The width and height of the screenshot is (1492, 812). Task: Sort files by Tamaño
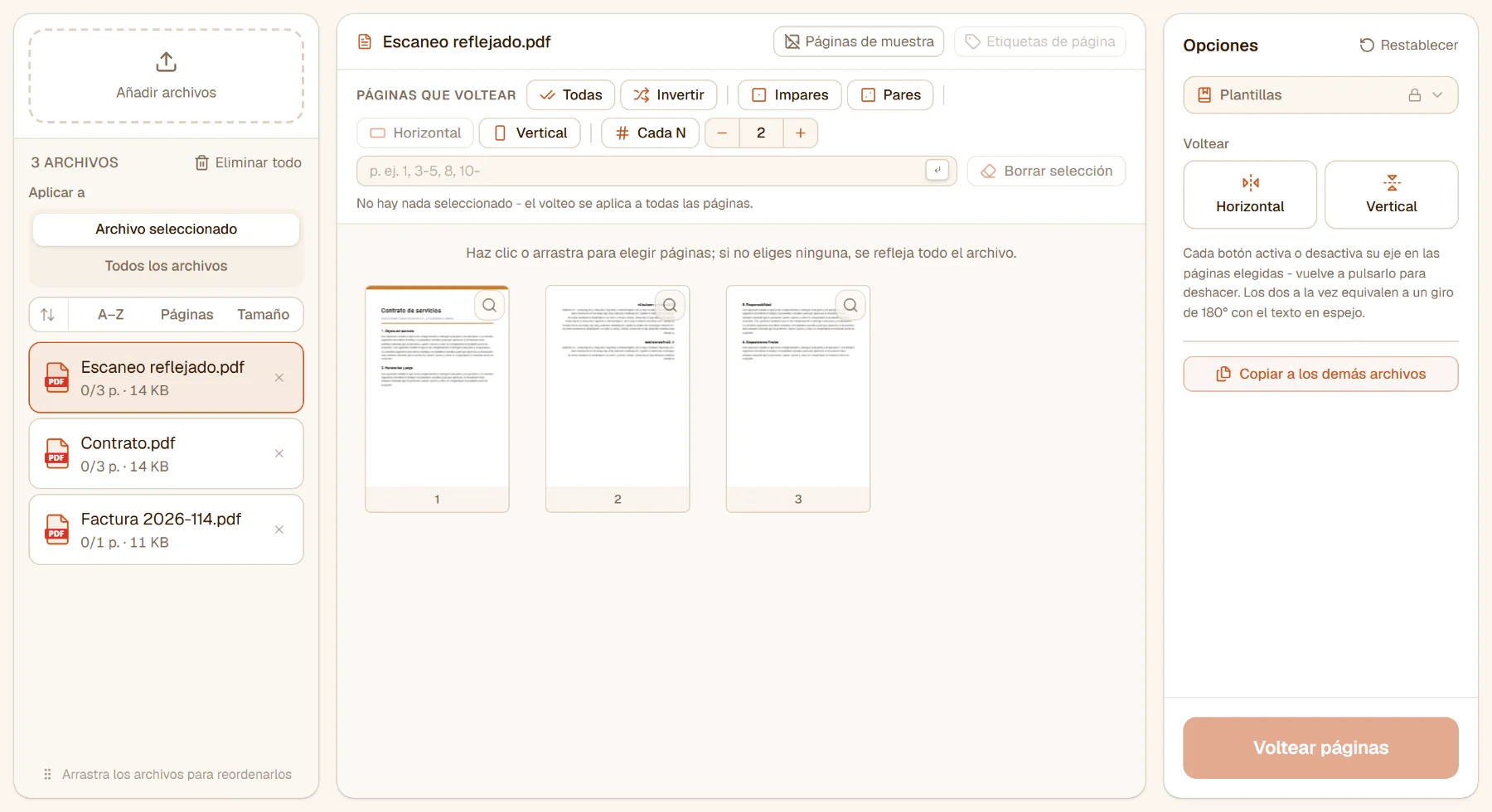click(263, 315)
